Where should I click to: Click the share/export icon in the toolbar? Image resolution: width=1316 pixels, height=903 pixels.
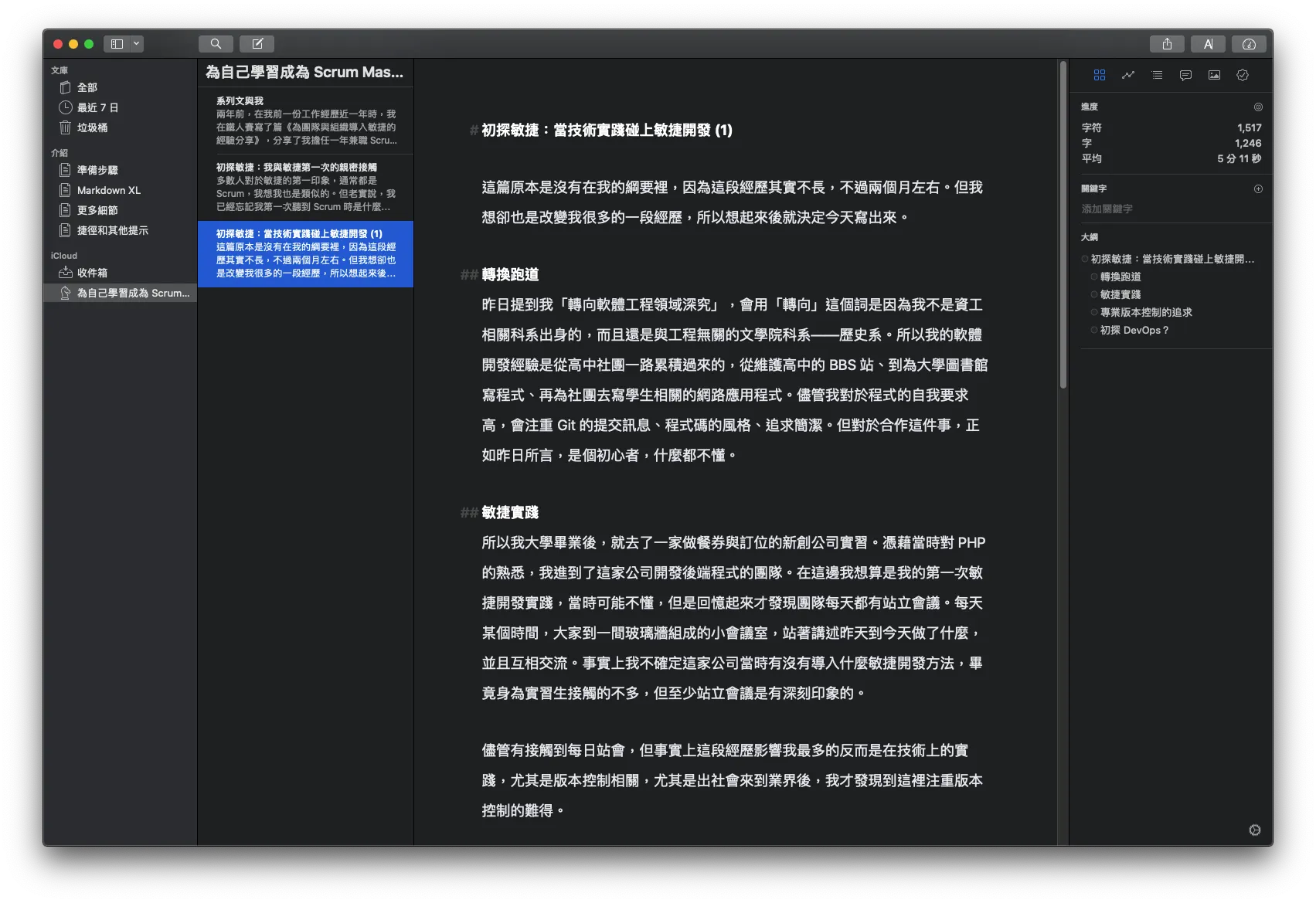pos(1168,43)
